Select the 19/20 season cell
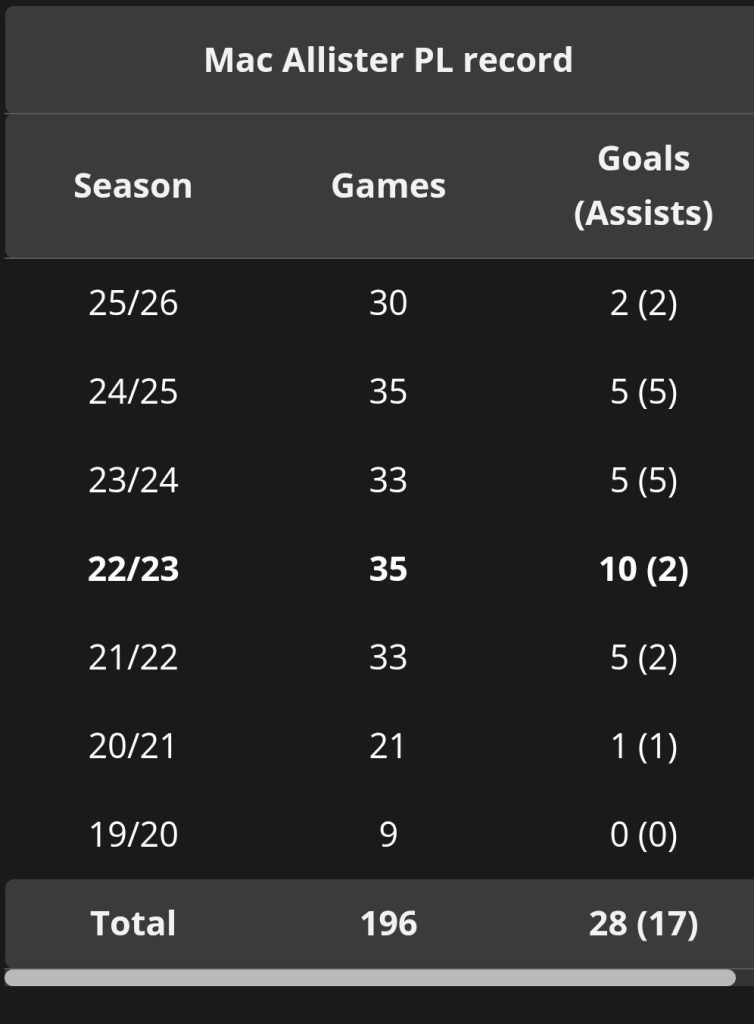 pyautogui.click(x=133, y=834)
